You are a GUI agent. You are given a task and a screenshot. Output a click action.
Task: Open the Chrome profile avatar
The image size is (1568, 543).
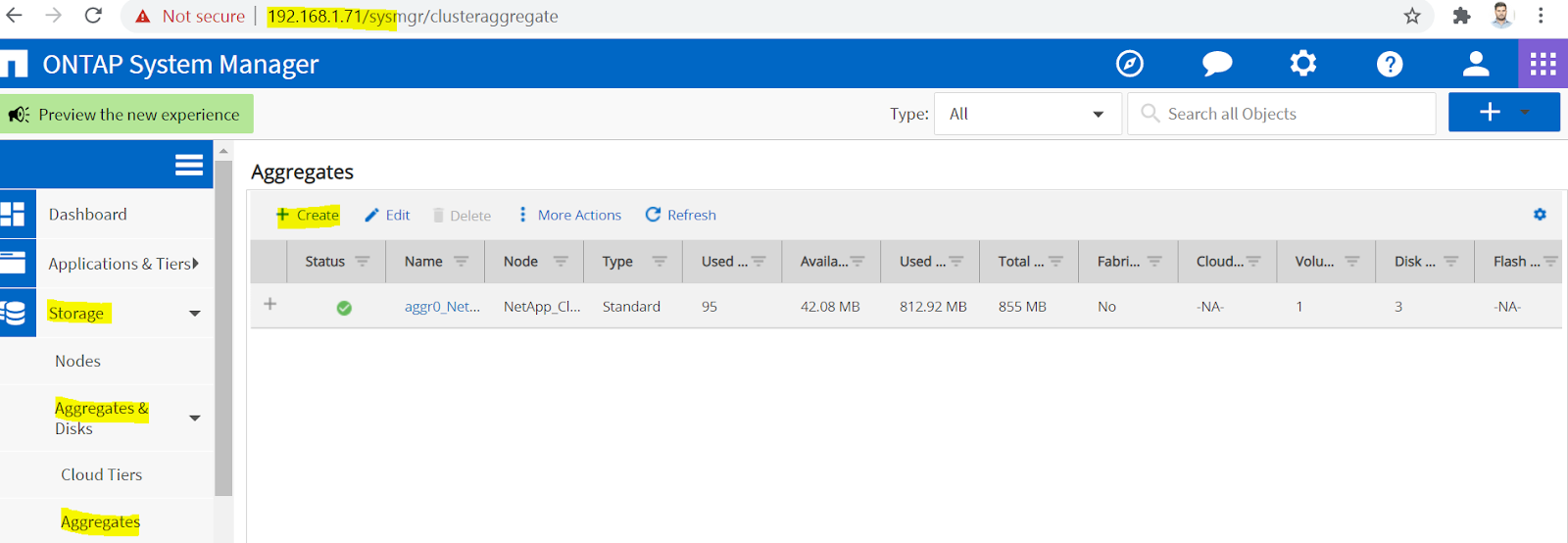(1501, 16)
